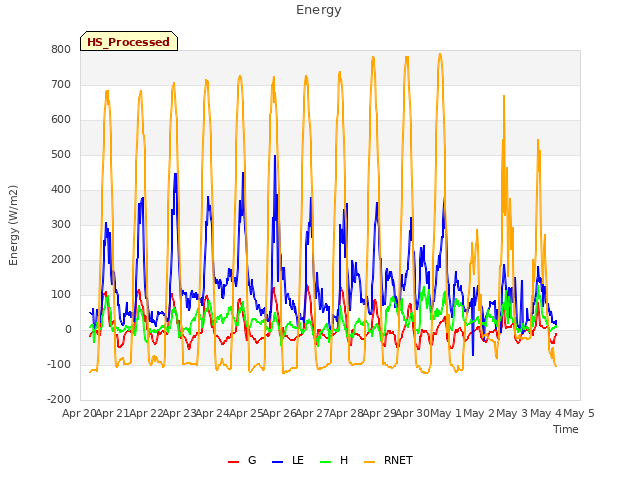This screenshot has height=480, width=640.
Task: Toggle the LE series legend entry
Action: coord(288,460)
